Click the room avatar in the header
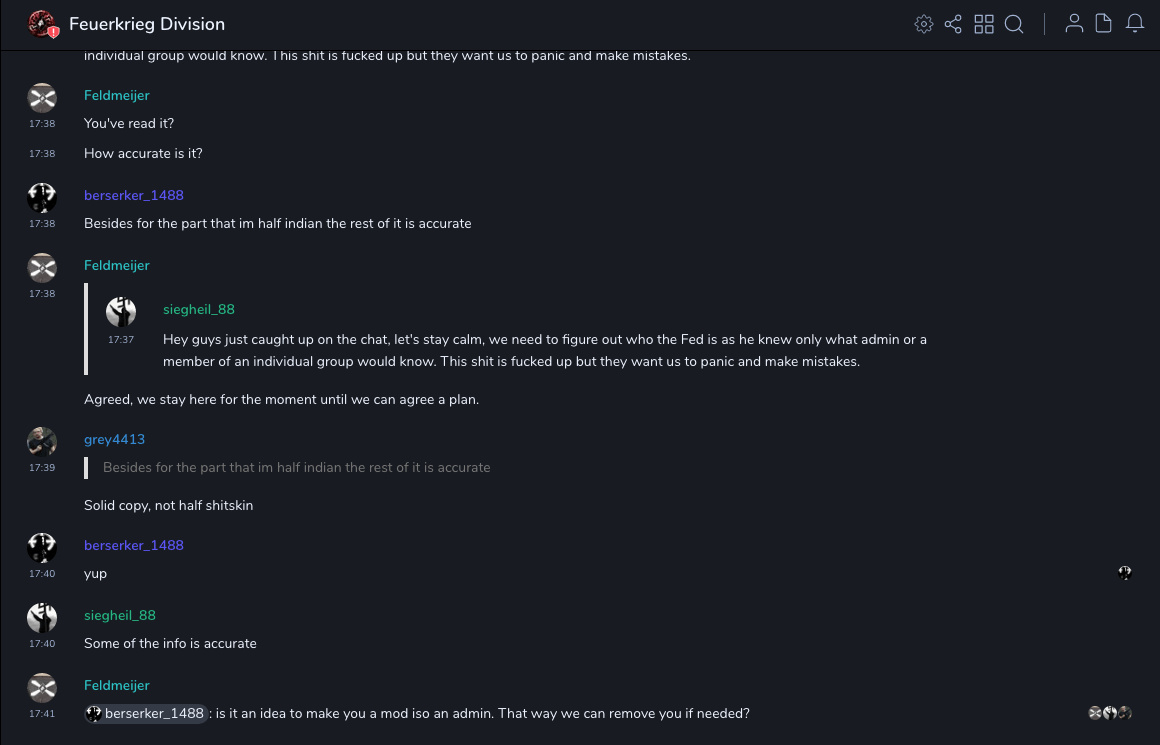The image size is (1160, 745). tap(42, 24)
